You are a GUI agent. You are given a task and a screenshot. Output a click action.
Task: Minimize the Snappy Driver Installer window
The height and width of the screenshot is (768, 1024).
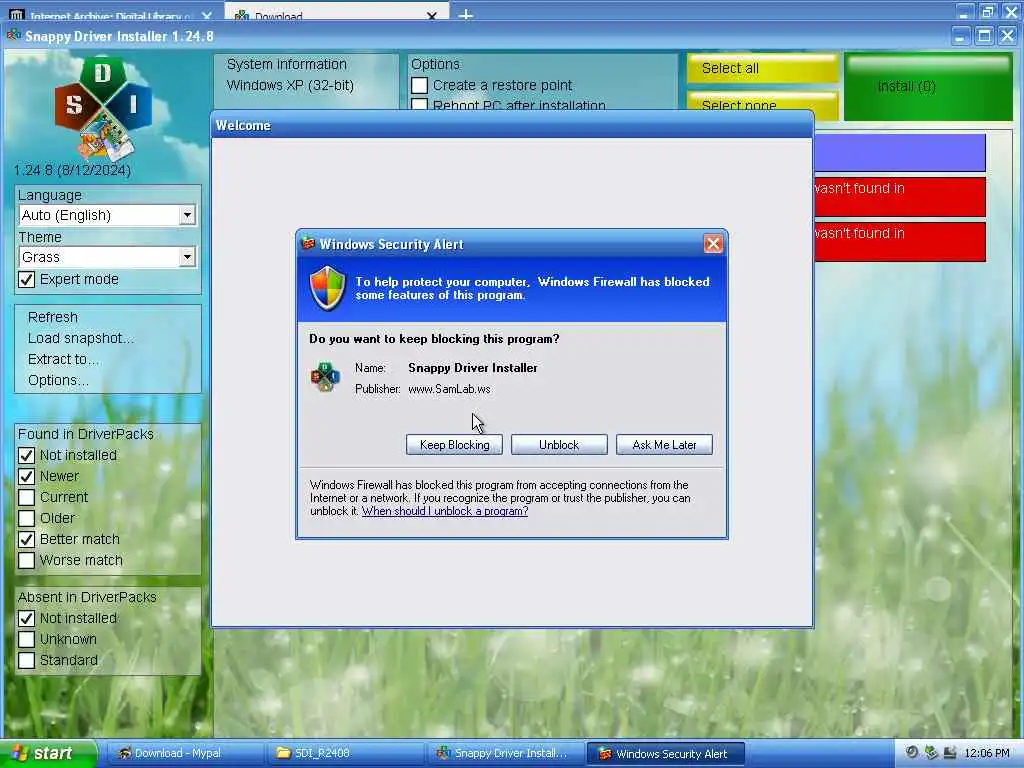pos(959,36)
